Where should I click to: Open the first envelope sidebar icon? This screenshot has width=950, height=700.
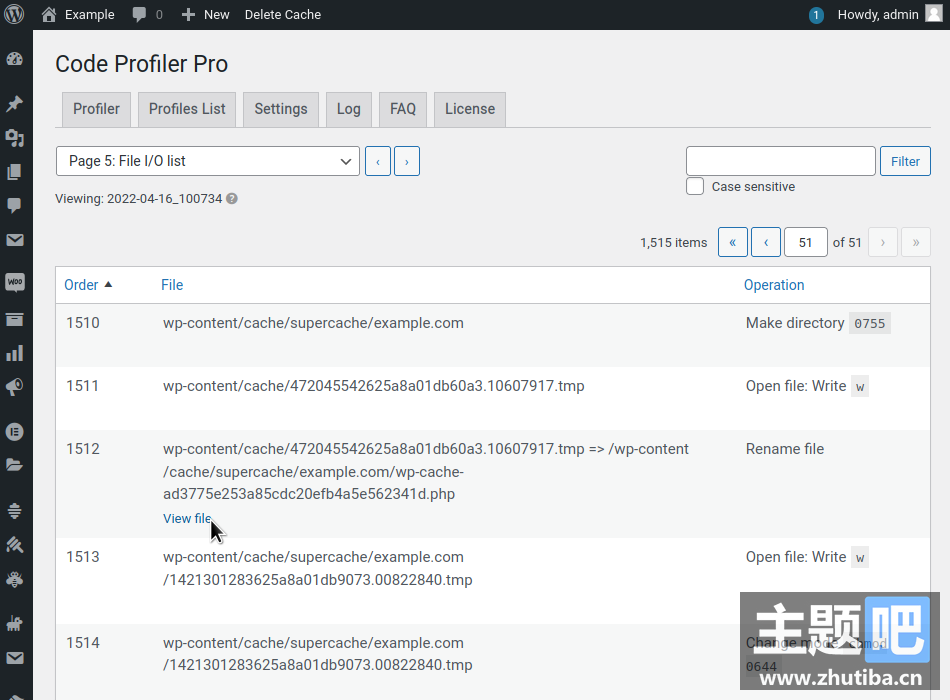point(15,240)
